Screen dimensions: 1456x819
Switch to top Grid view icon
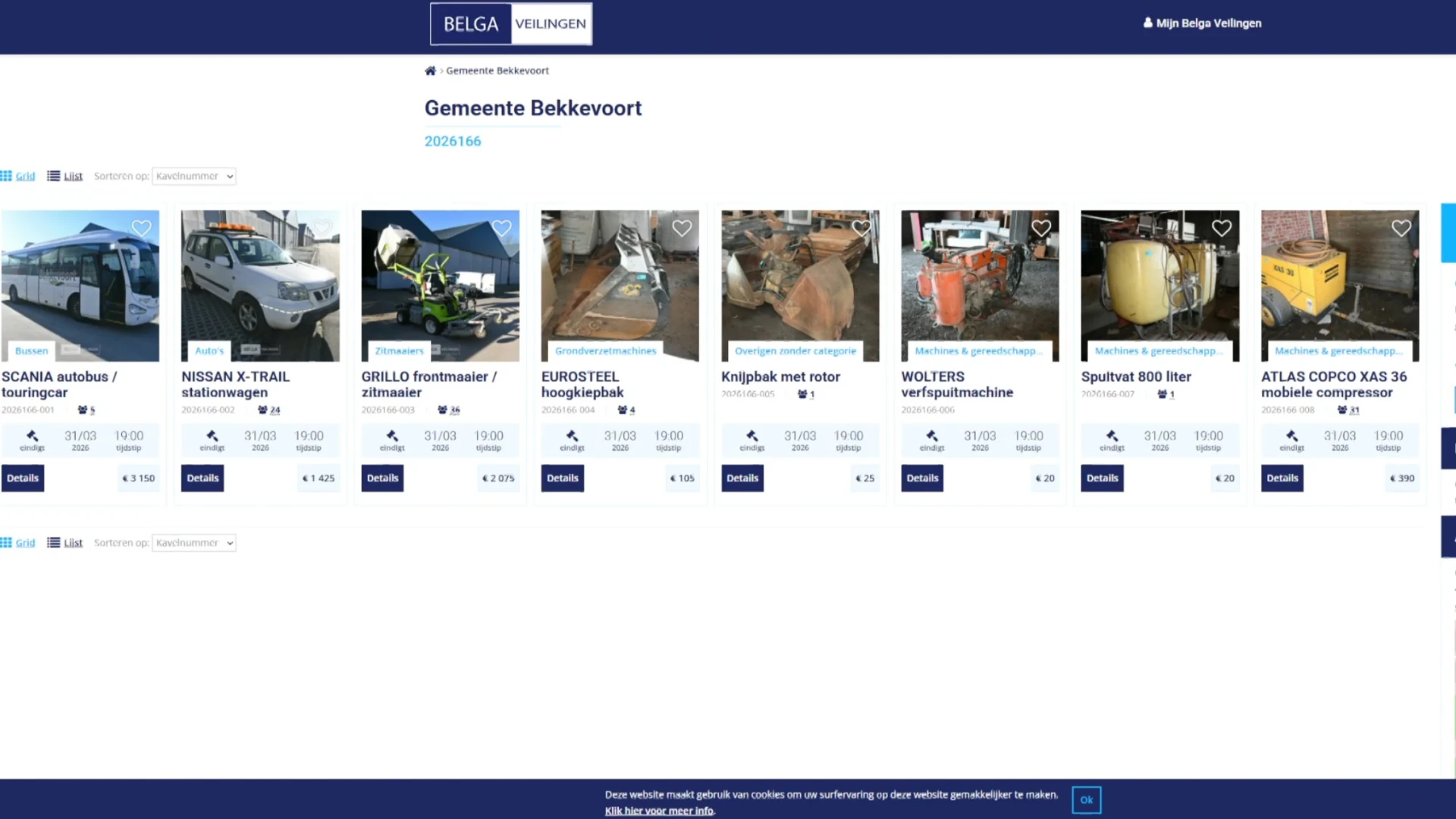[7, 176]
